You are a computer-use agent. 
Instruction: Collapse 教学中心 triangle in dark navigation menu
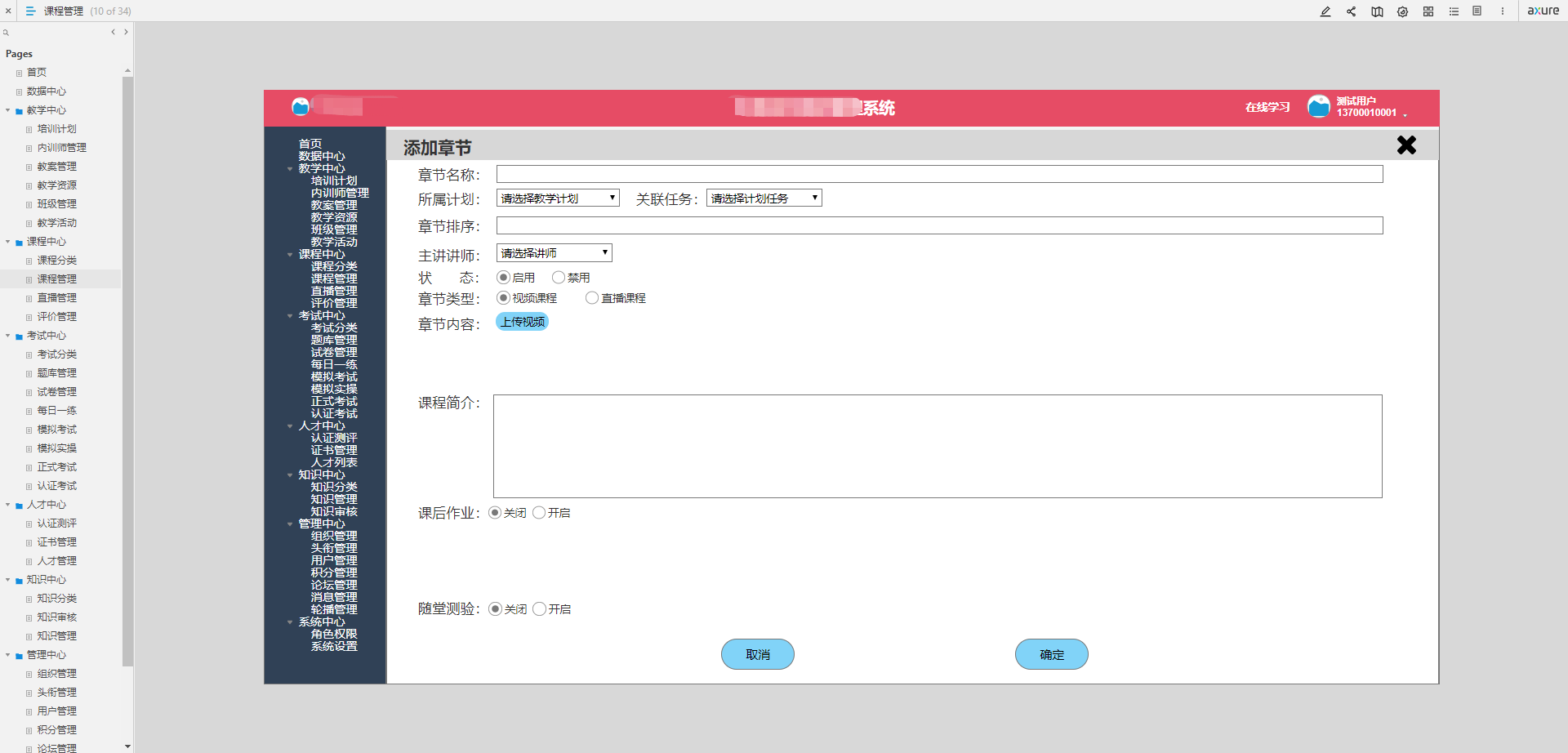pos(290,169)
